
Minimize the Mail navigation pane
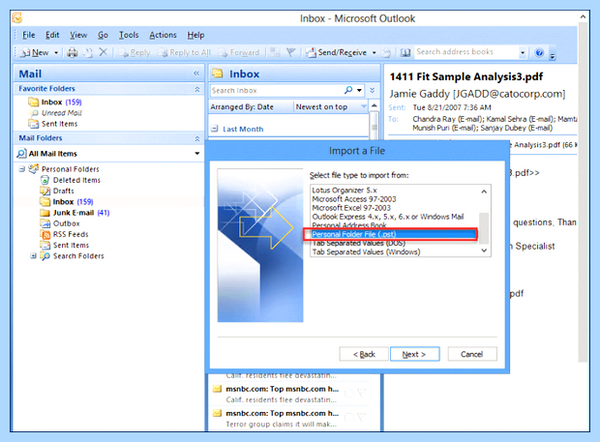coord(196,73)
